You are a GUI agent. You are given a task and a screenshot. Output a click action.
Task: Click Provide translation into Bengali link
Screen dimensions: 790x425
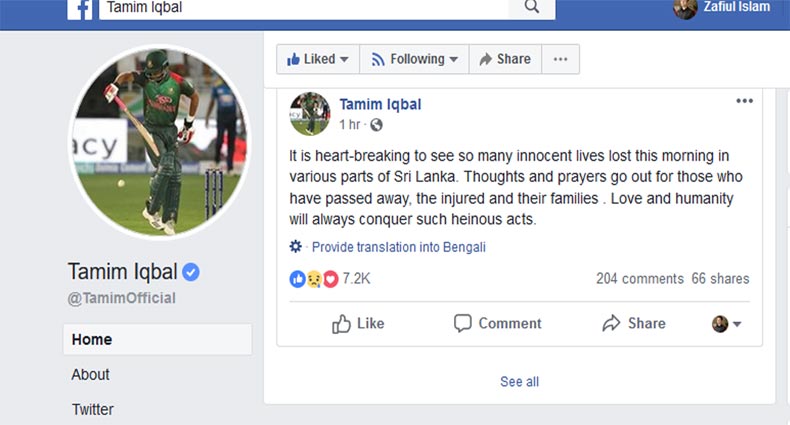point(398,247)
